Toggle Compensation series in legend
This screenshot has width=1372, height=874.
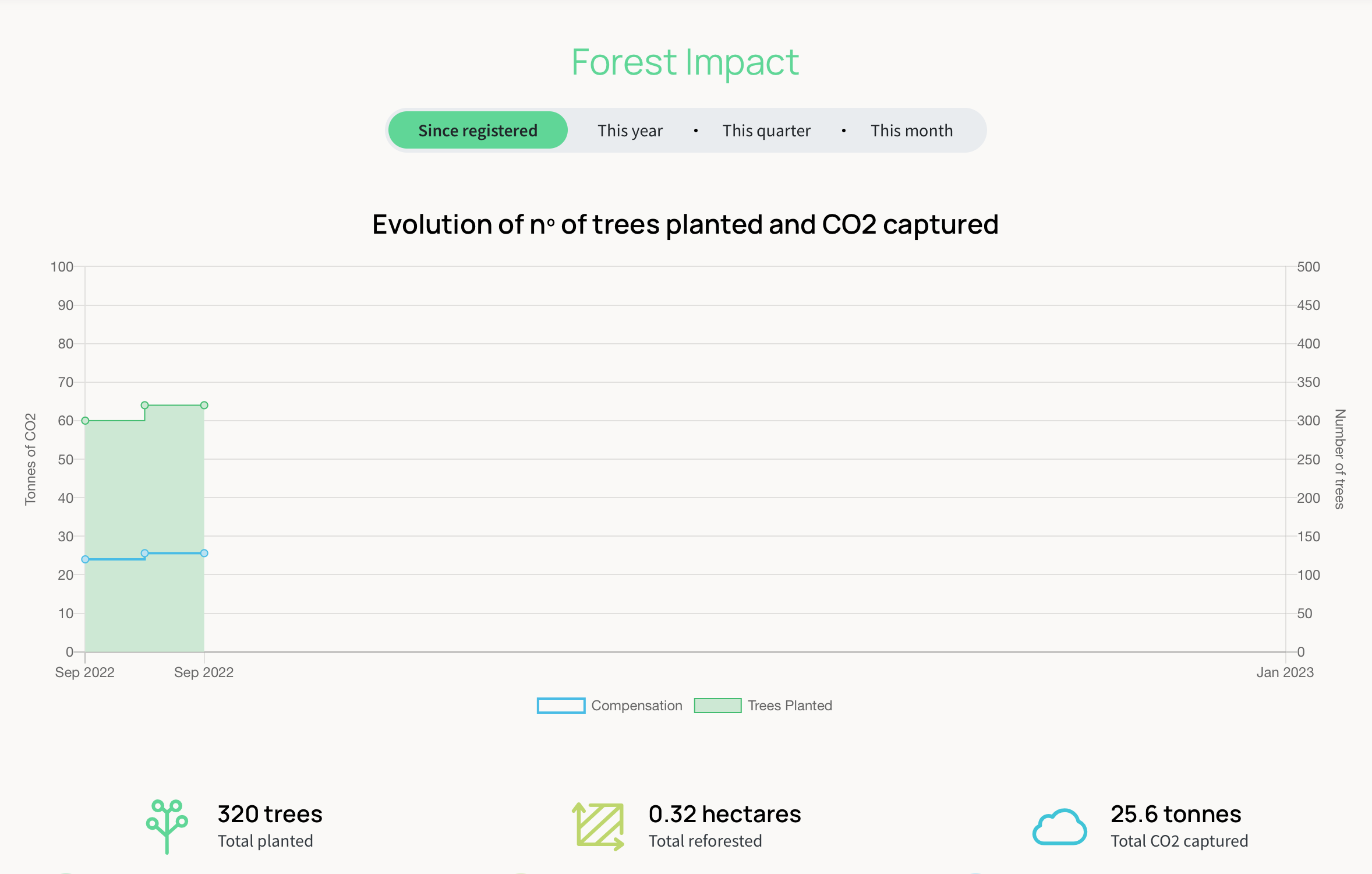[637, 706]
